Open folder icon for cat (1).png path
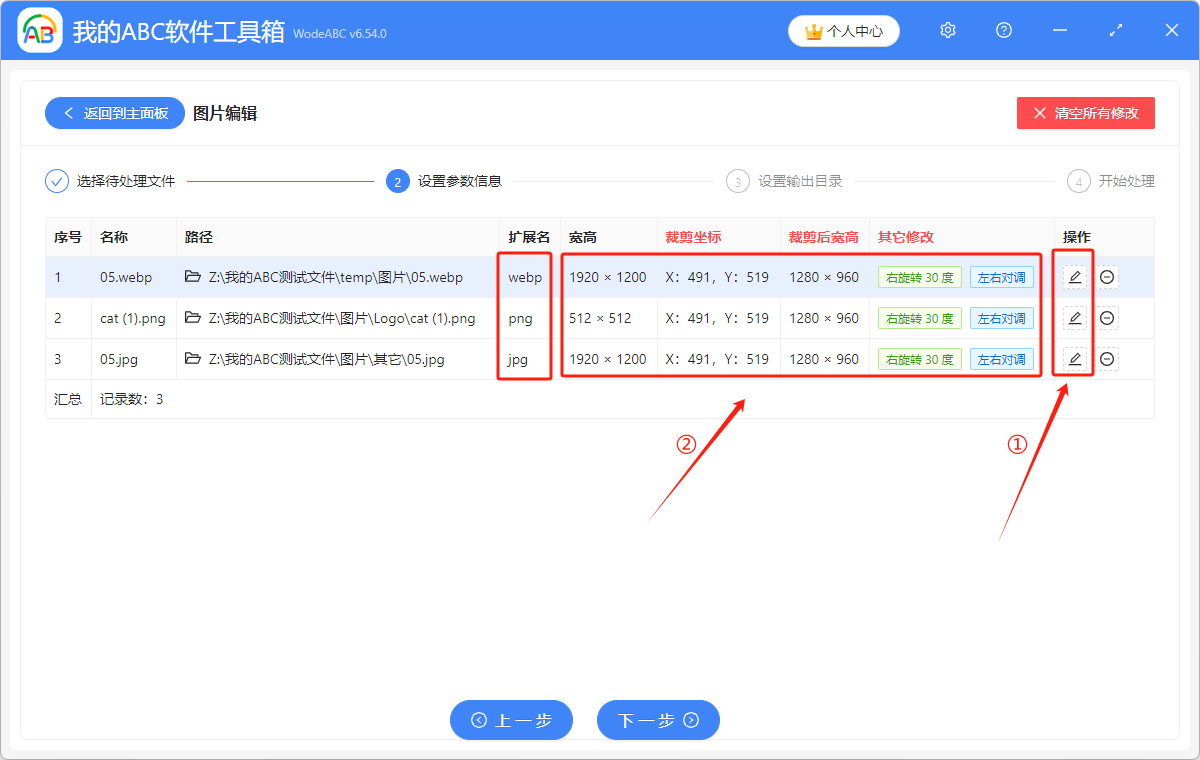This screenshot has height=760, width=1200. pos(193,318)
